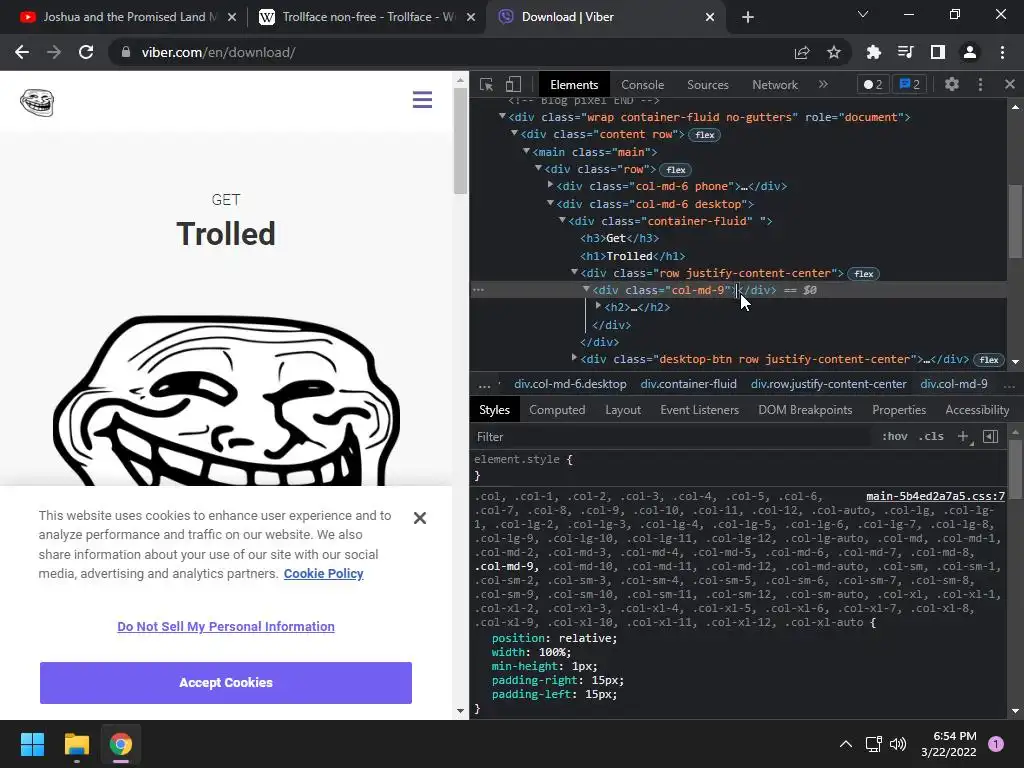This screenshot has height=768, width=1024.
Task: Toggle the Chrome side panel icon
Action: [938, 52]
